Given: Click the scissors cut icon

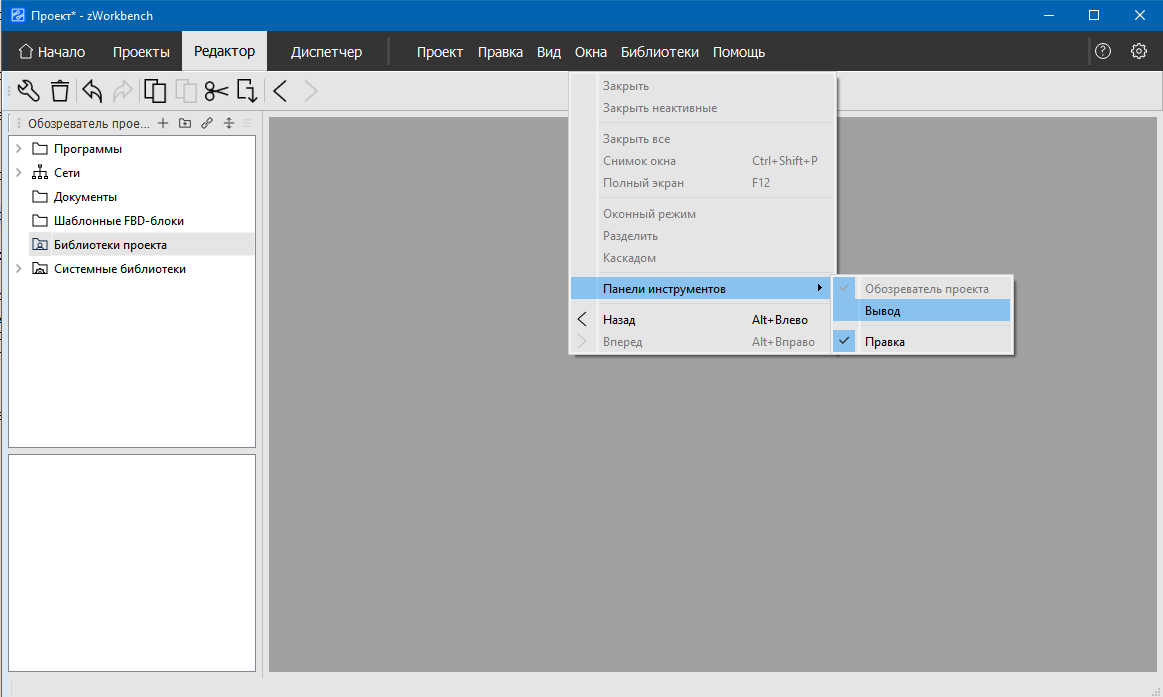Looking at the screenshot, I should (216, 91).
